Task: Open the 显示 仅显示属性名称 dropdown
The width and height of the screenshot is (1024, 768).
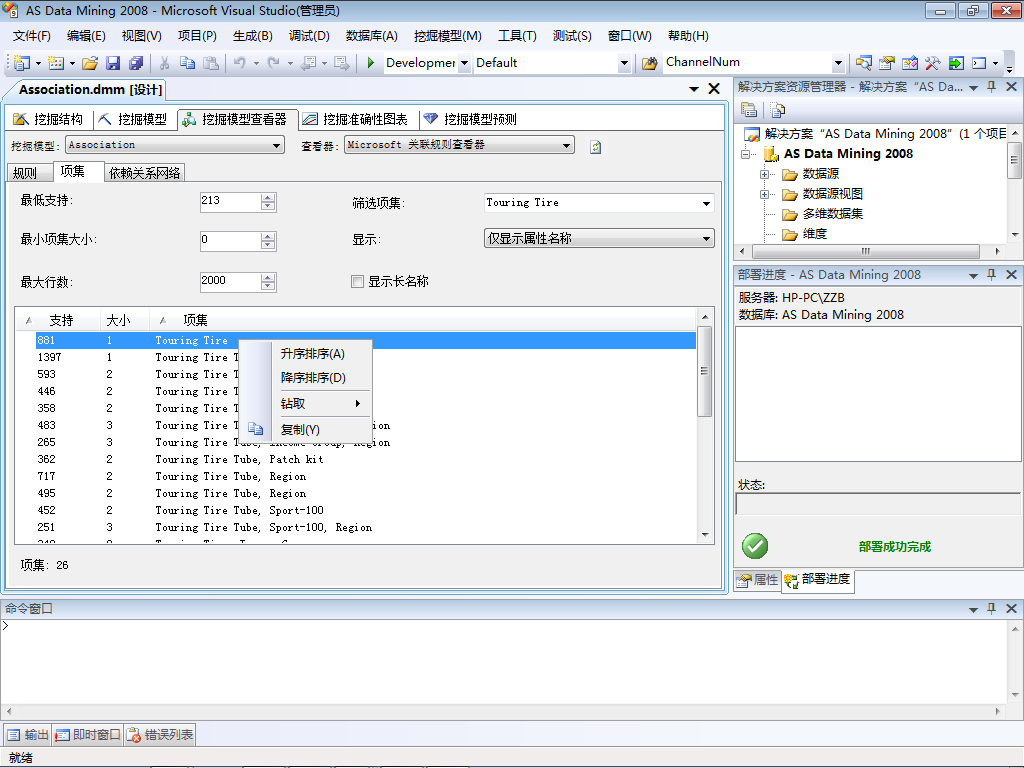Action: (706, 238)
